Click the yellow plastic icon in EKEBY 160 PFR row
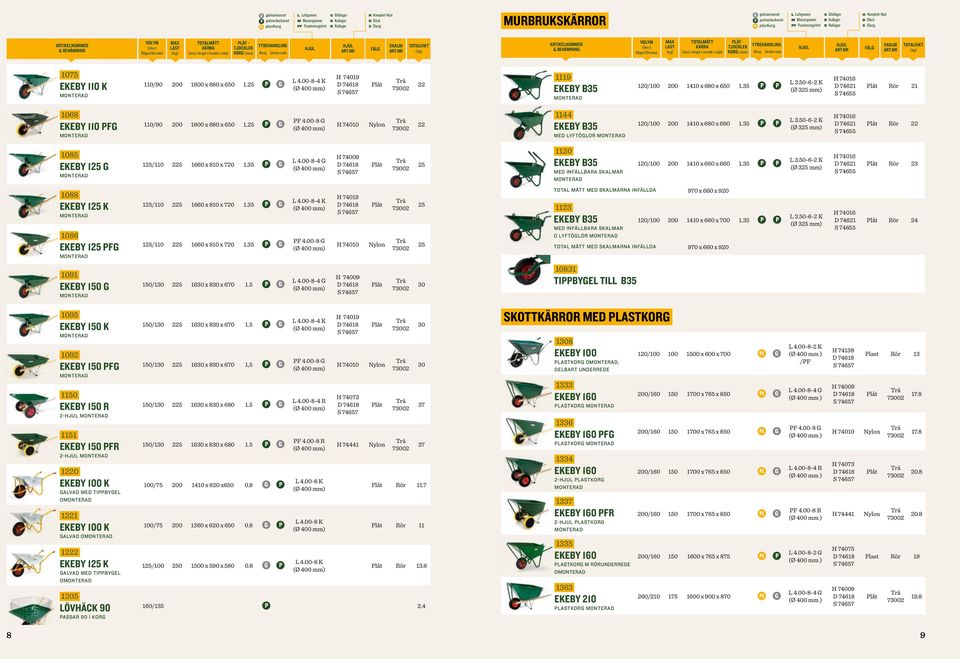Screen dimensions: 960x659 tap(762, 514)
